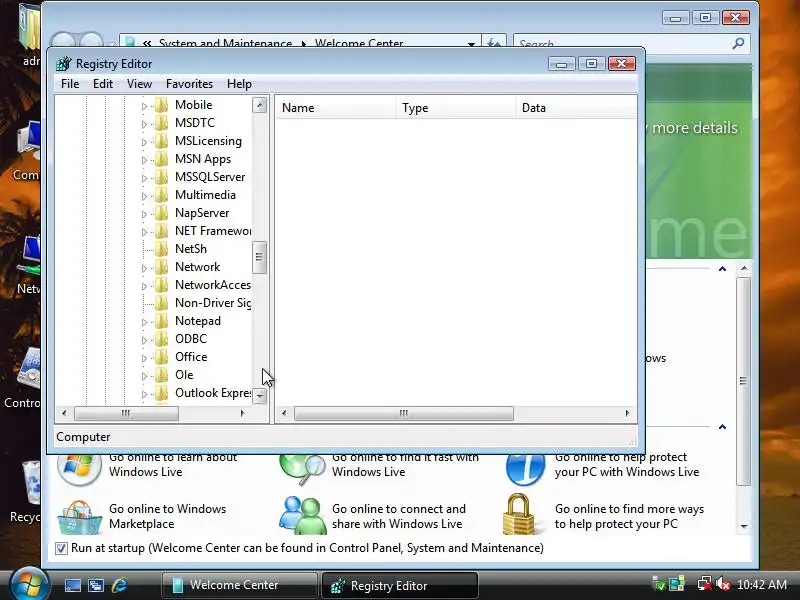The height and width of the screenshot is (600, 800).
Task: Click the tree pane vertical scrollbar thumb
Action: pyautogui.click(x=260, y=257)
